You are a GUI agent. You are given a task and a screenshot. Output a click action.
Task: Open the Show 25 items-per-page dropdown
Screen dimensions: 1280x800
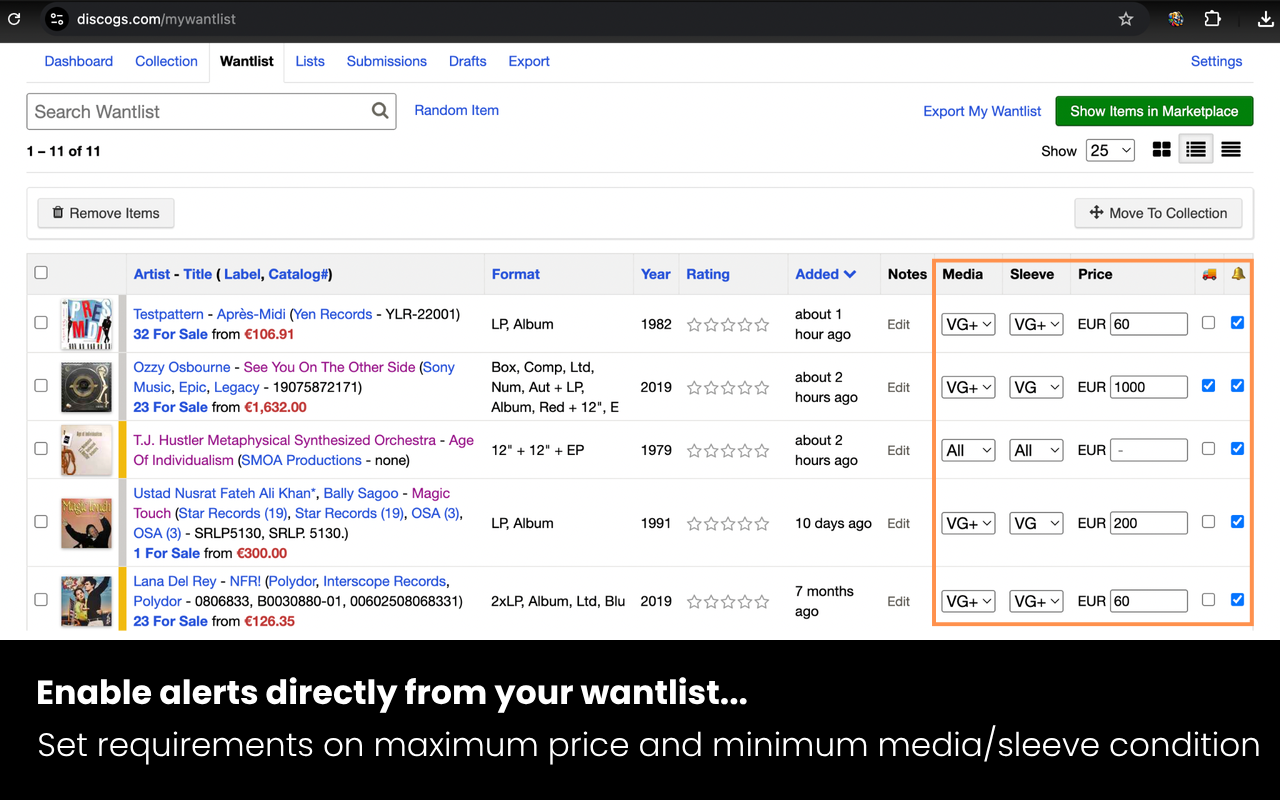click(x=1110, y=150)
